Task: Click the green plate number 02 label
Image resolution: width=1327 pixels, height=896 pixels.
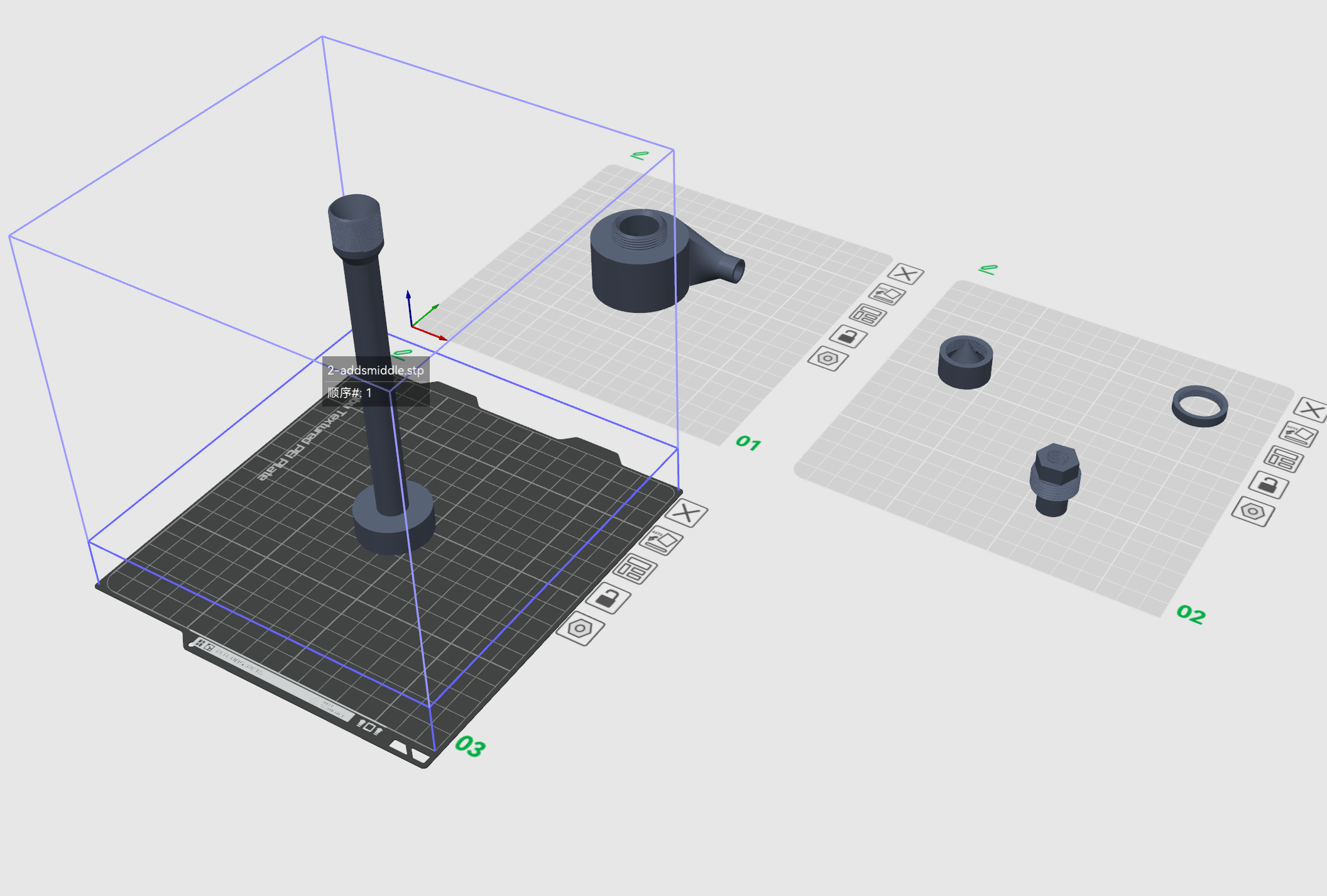Action: click(x=1191, y=614)
